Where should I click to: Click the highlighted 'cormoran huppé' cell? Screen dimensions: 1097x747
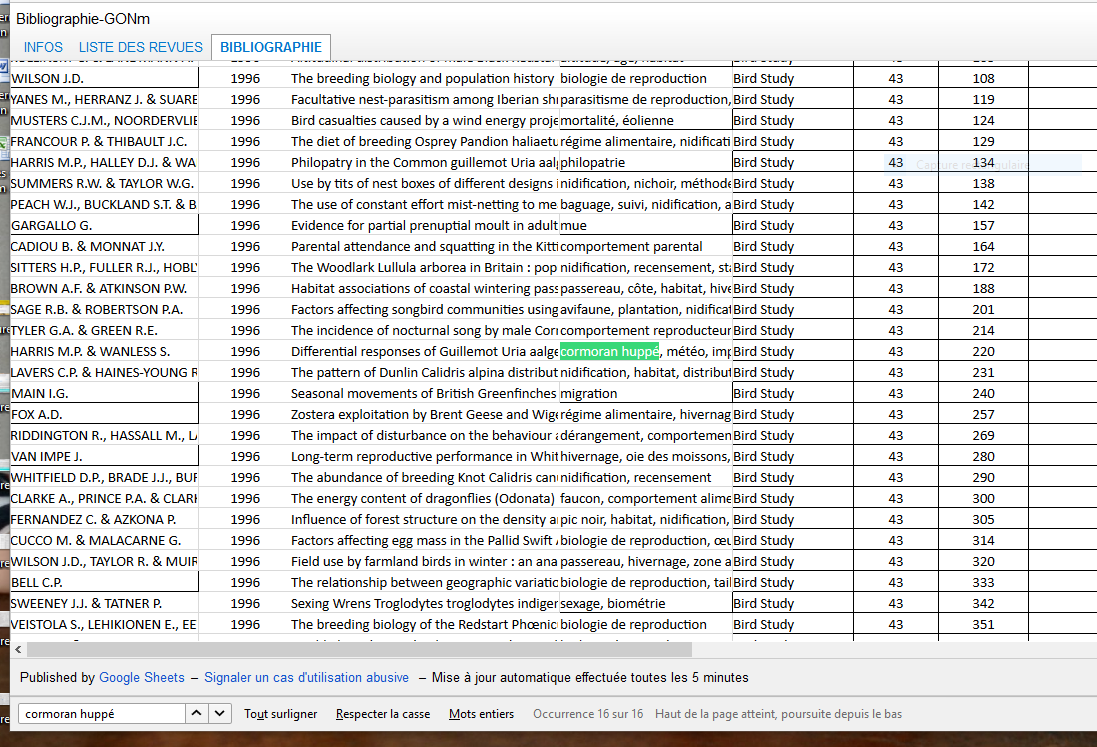pyautogui.click(x=609, y=351)
